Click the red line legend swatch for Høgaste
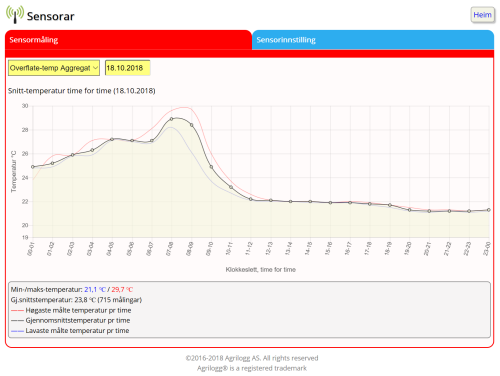Image resolution: width=500 pixels, height=376 pixels. [17, 310]
